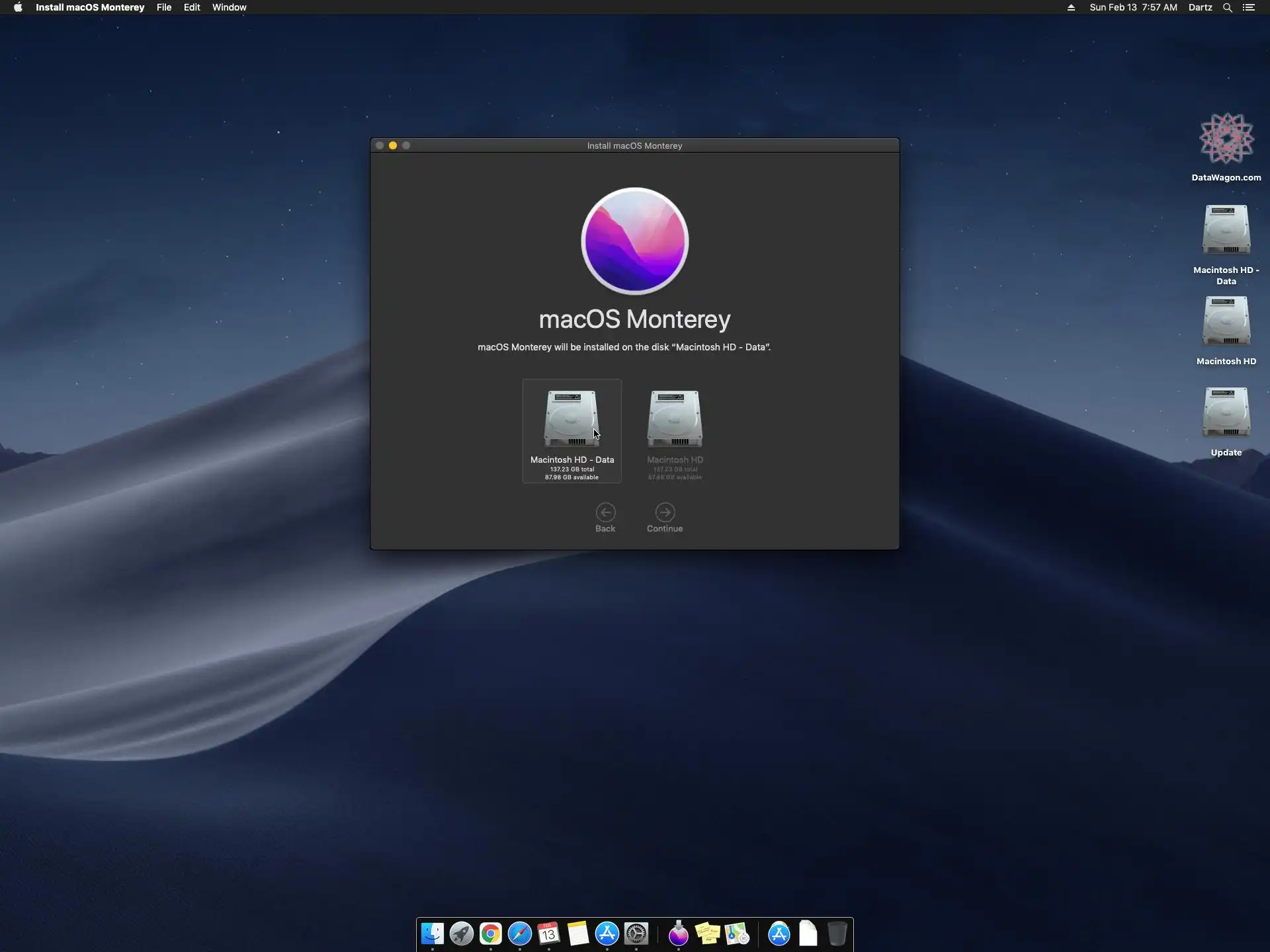1270x952 pixels.
Task: Click the Back arrow button
Action: 605,513
